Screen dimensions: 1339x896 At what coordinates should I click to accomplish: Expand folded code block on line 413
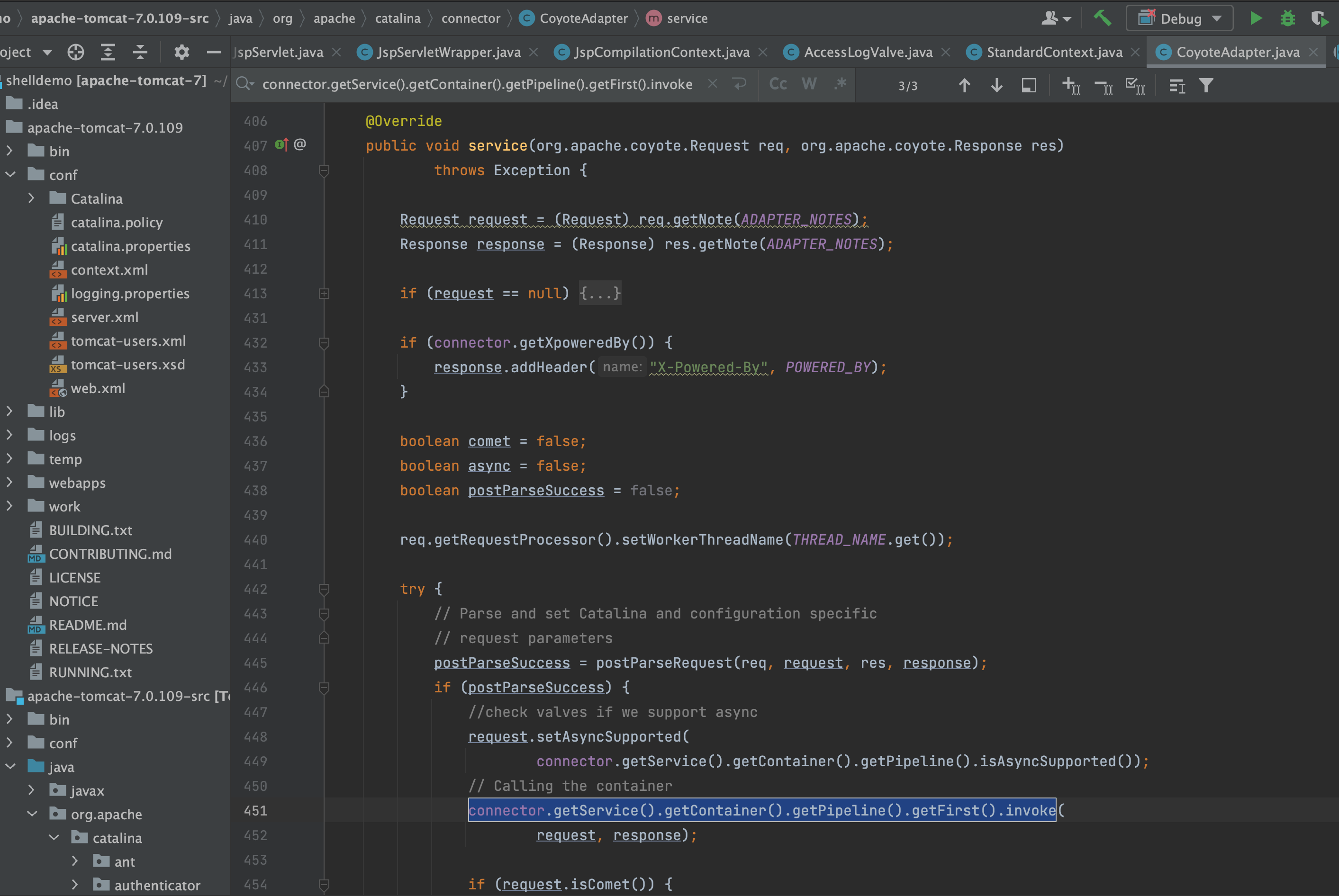click(324, 293)
